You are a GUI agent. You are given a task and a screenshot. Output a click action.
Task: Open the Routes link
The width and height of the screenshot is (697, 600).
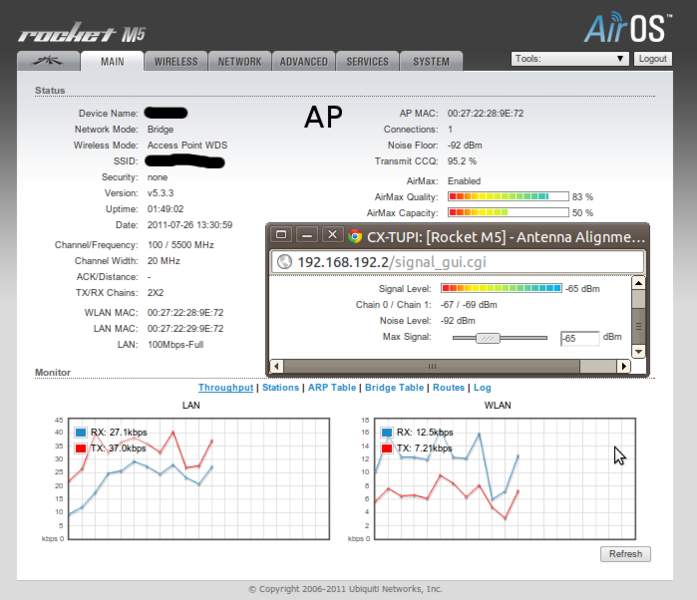(x=449, y=388)
